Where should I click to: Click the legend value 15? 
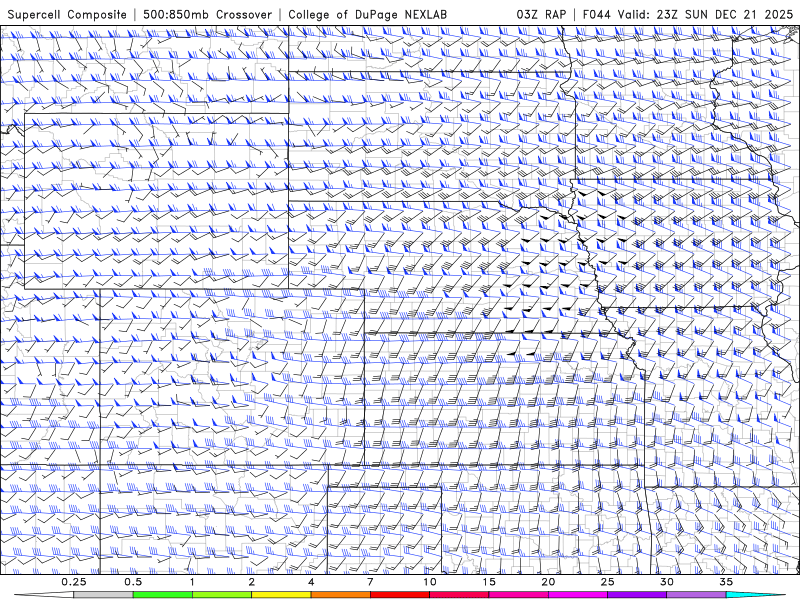click(489, 582)
